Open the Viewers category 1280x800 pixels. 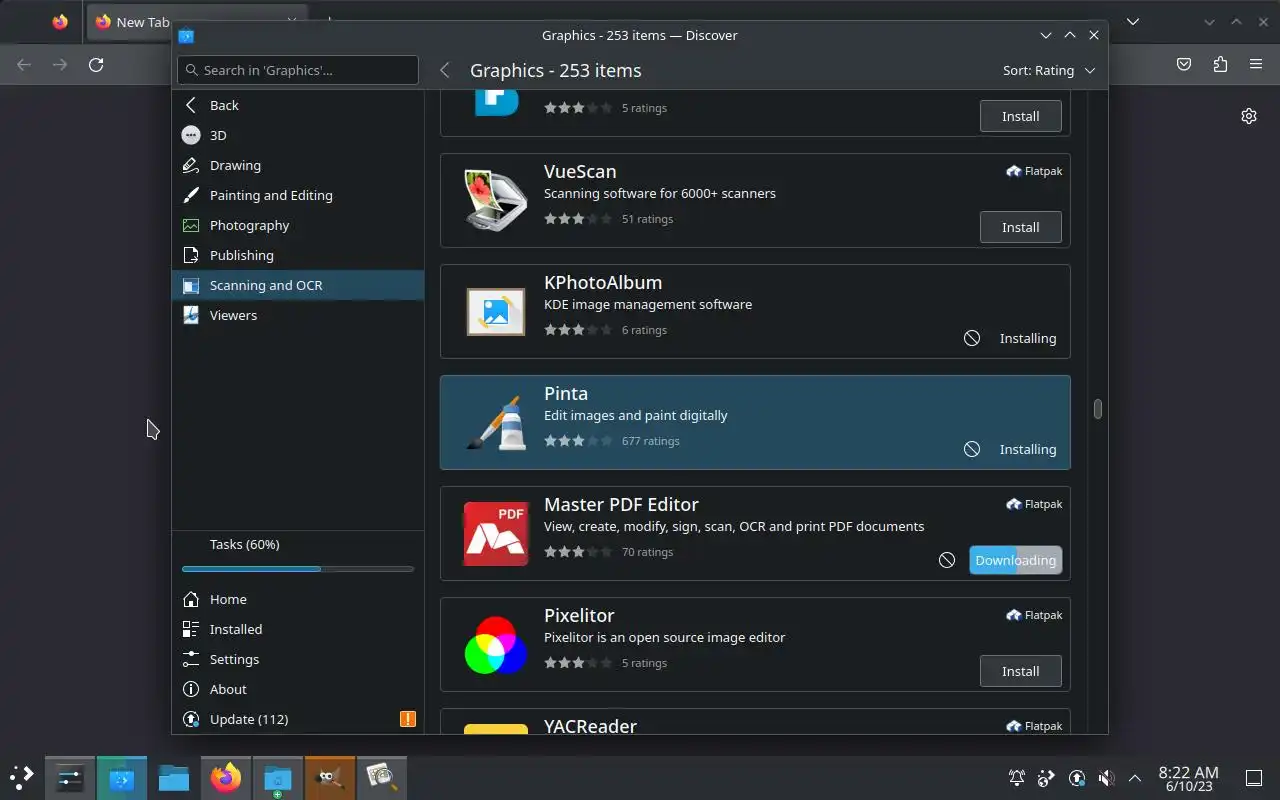[x=298, y=315]
